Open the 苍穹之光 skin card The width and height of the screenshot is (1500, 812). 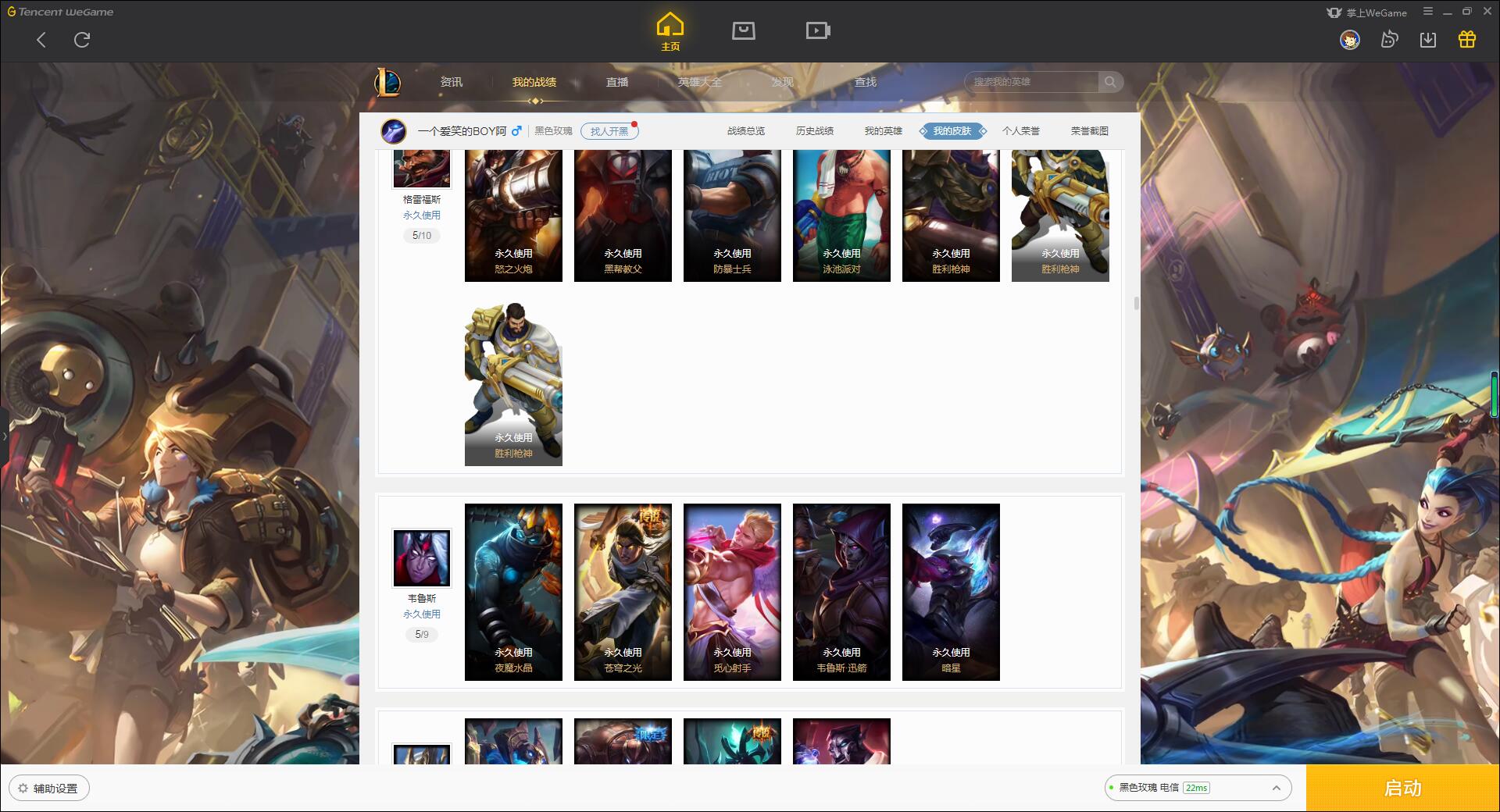click(623, 592)
